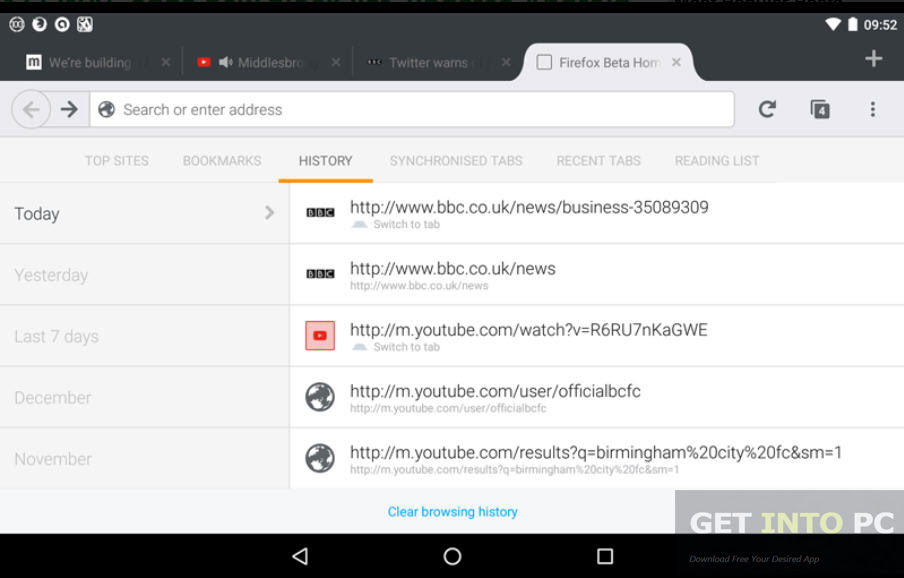
Task: Open bbc.co.uk/news/business-35089309 history entry
Action: (x=597, y=213)
